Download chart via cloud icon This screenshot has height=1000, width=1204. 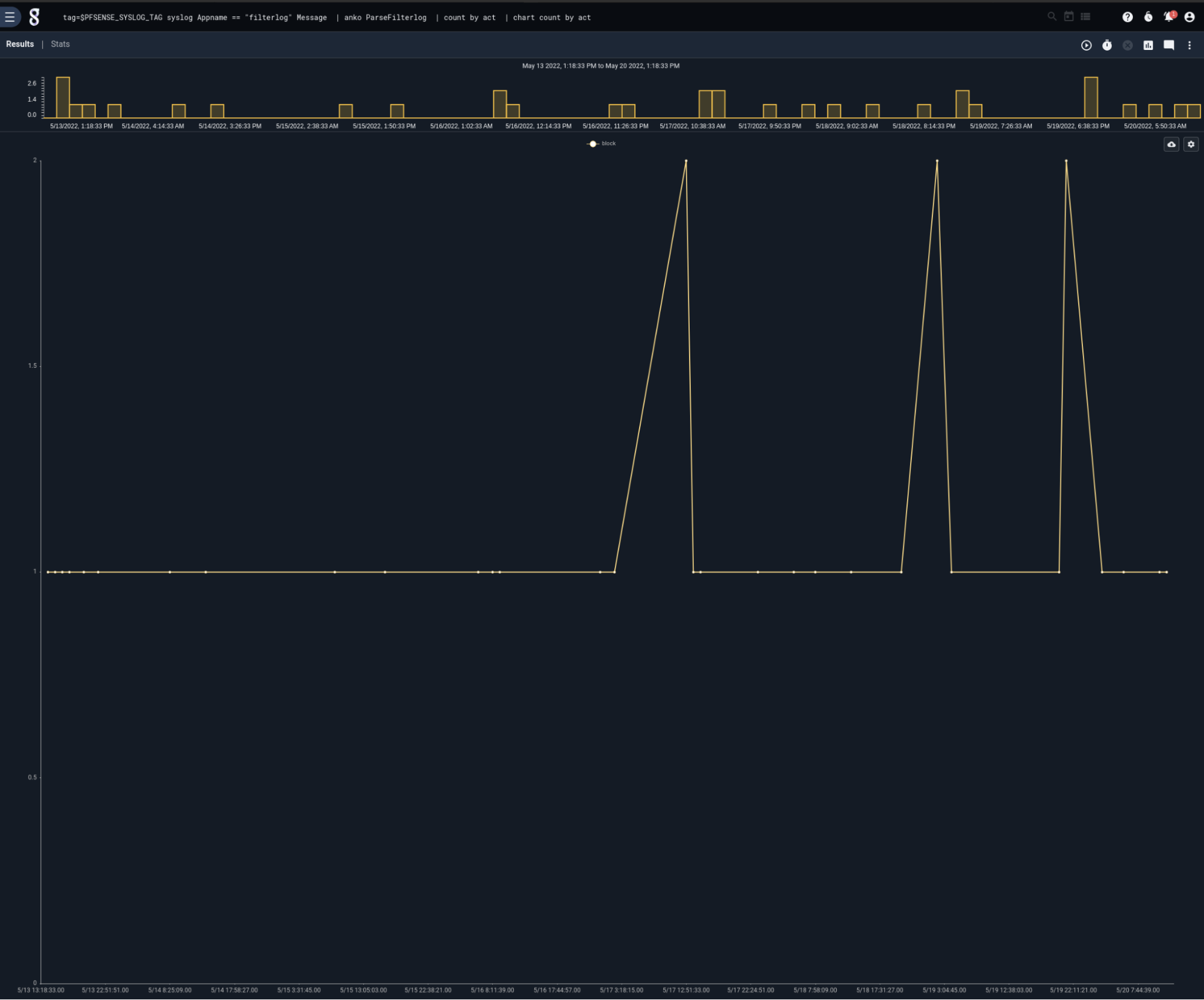click(1171, 144)
